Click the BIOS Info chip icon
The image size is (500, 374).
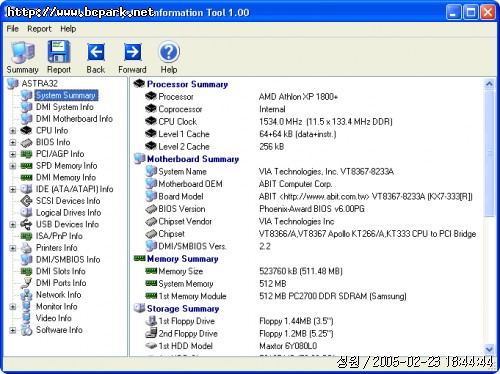pyautogui.click(x=26, y=143)
